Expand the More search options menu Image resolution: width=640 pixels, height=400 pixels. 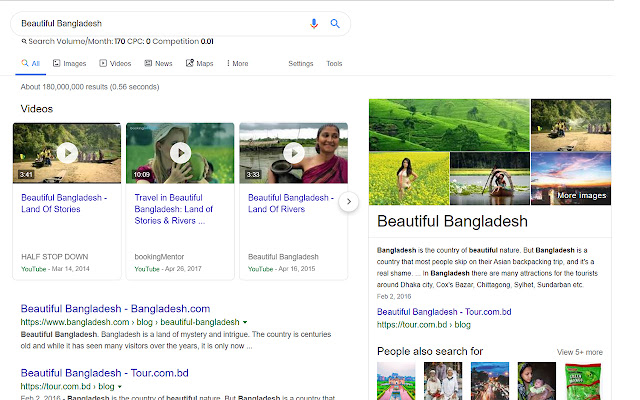click(x=238, y=64)
